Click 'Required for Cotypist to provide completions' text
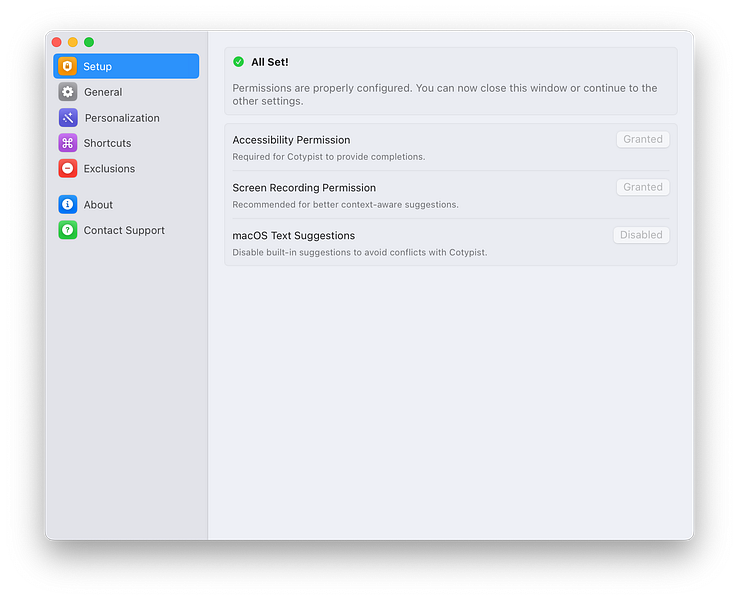 [x=328, y=157]
